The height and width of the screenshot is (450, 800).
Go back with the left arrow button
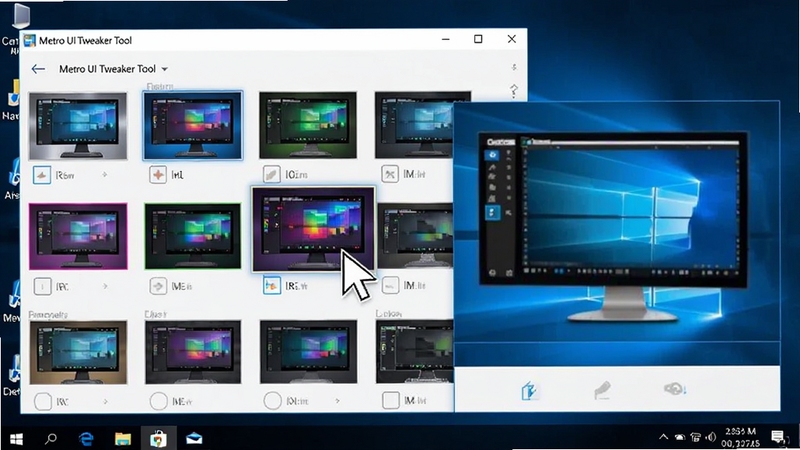point(38,69)
